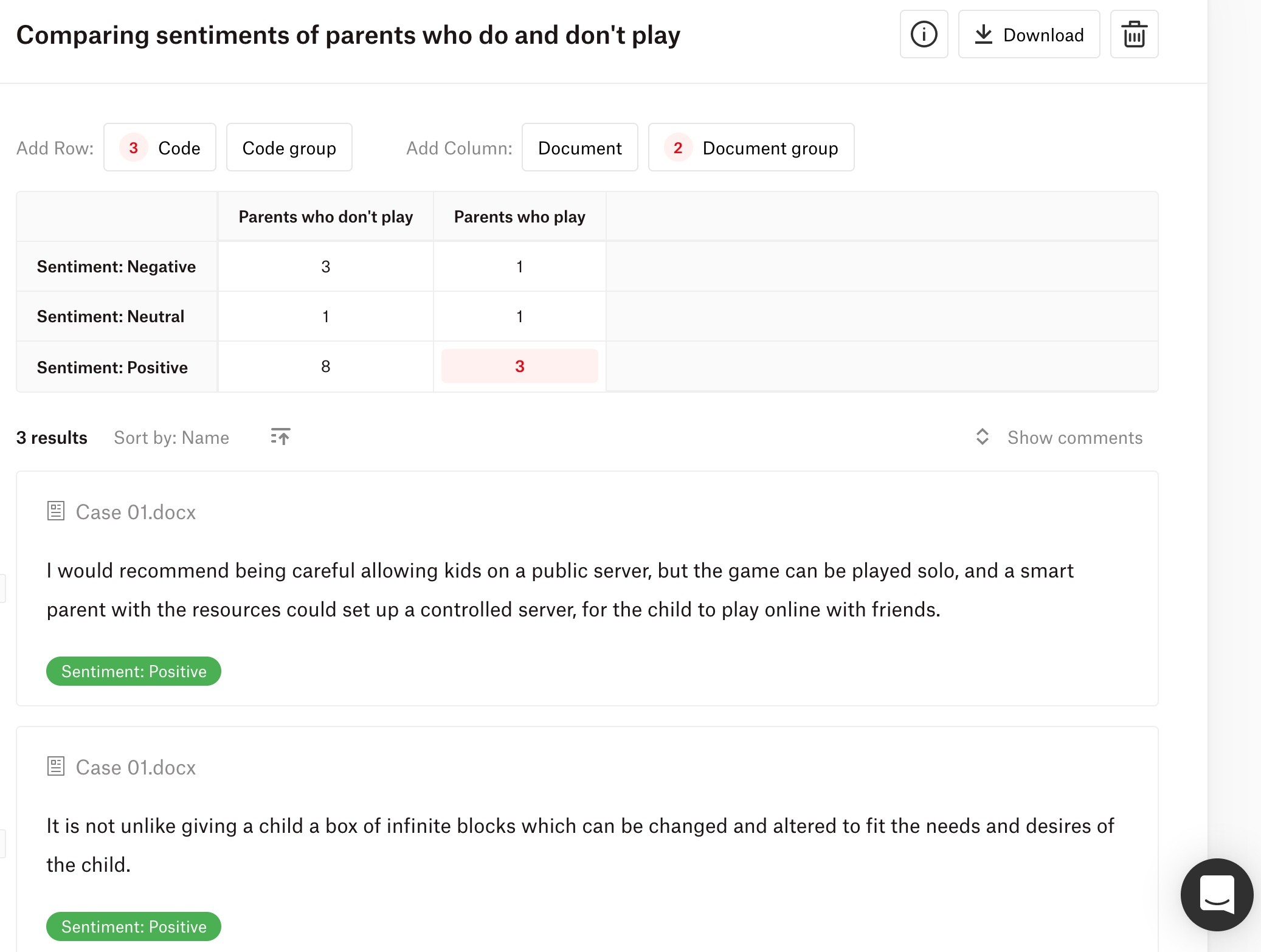This screenshot has height=952, width=1261.
Task: Select Positive count 8 cell
Action: pyautogui.click(x=326, y=366)
